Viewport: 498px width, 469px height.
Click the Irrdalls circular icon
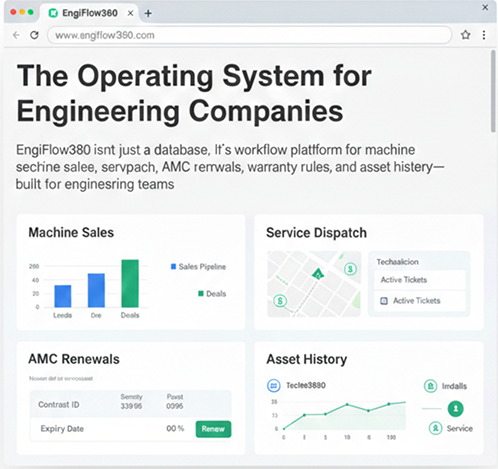point(430,386)
